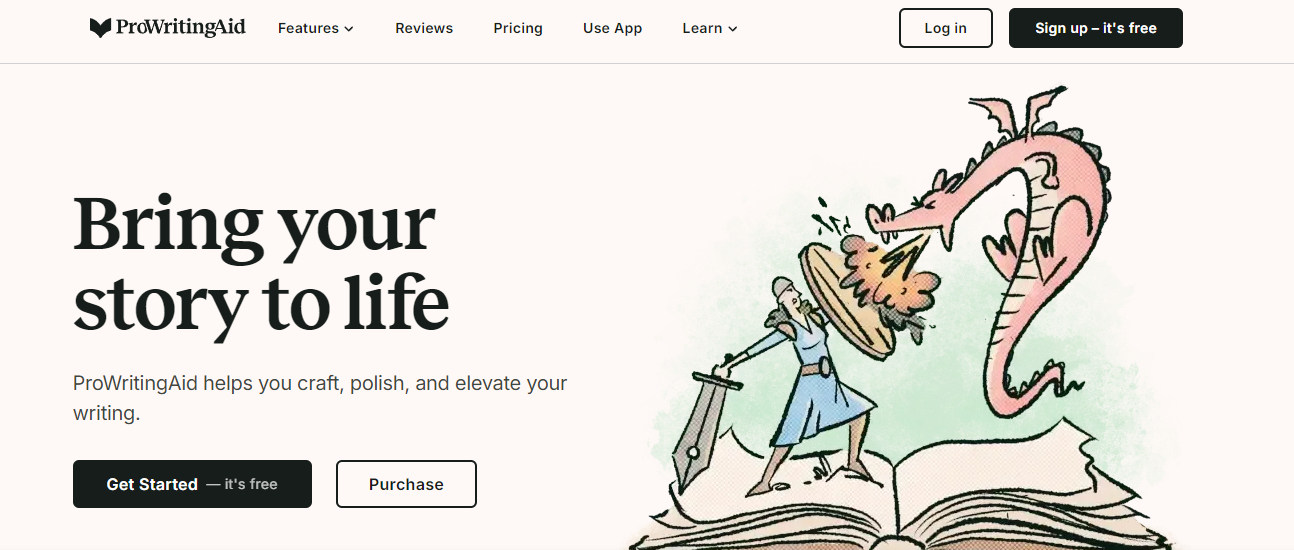1294x550 pixels.
Task: Click the Log in button
Action: point(946,28)
